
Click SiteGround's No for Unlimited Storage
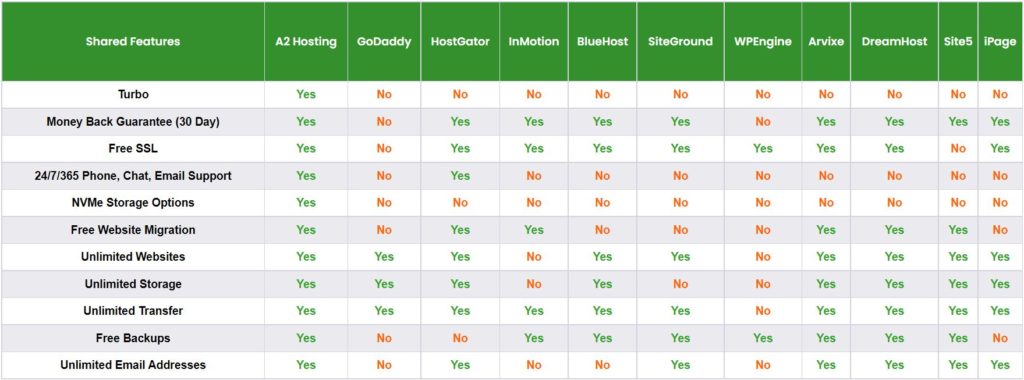[680, 284]
